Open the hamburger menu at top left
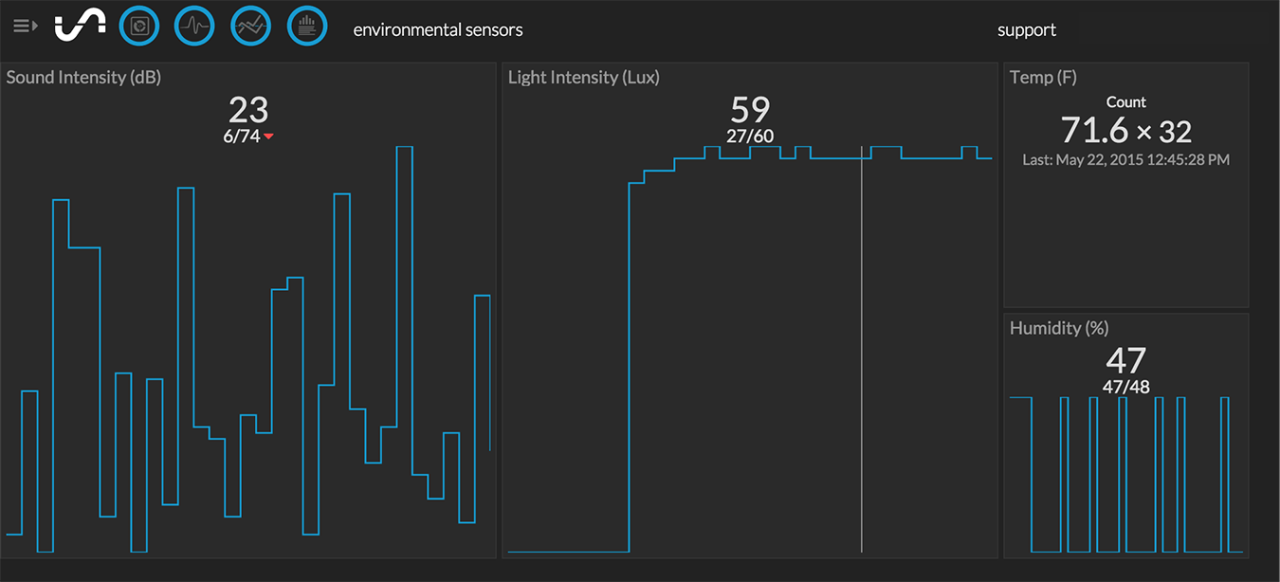Image resolution: width=1280 pixels, height=582 pixels. pos(25,26)
